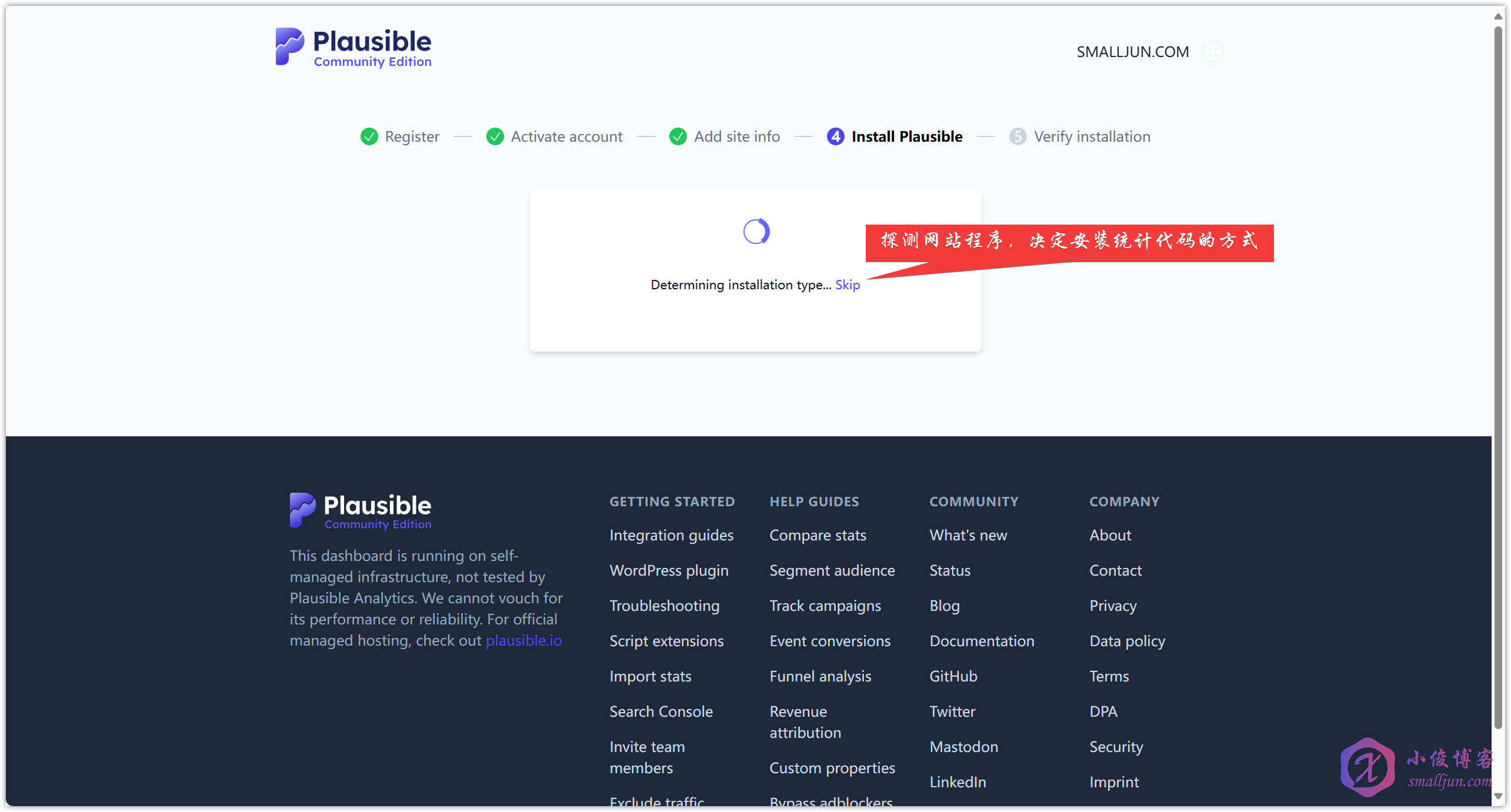Image resolution: width=1511 pixels, height=812 pixels.
Task: Click the Add site info green checkmark
Action: pos(678,136)
